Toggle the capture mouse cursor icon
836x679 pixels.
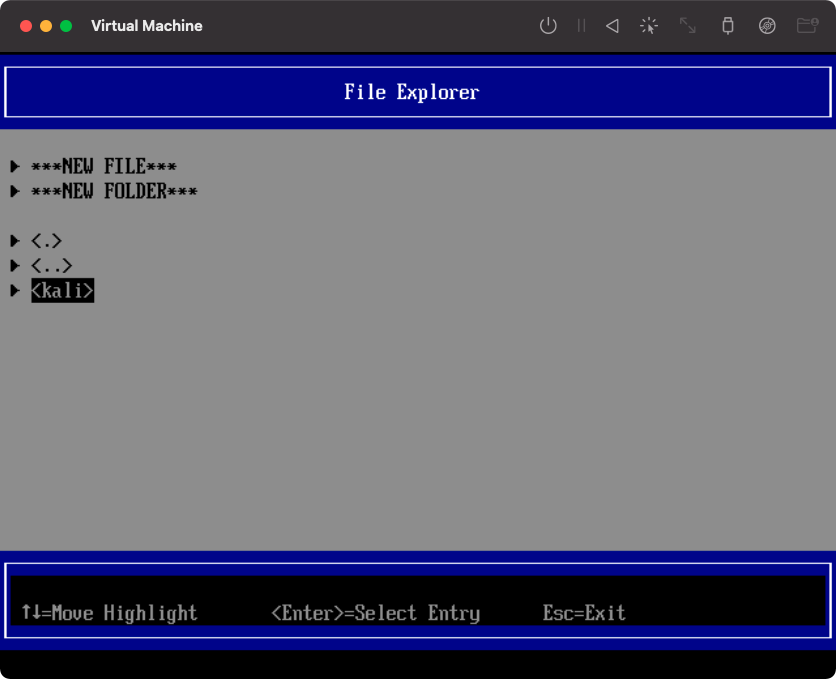pyautogui.click(x=649, y=26)
